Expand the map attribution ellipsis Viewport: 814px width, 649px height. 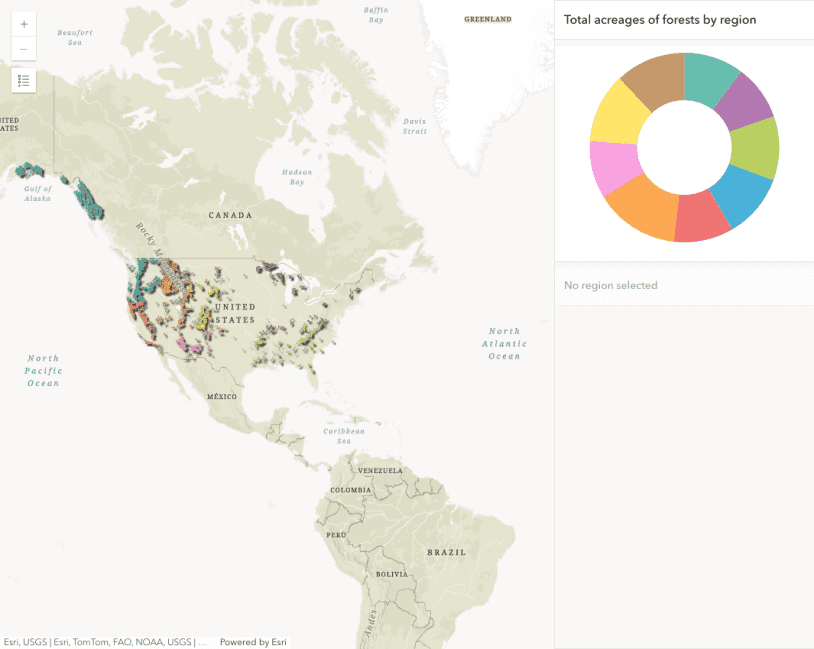click(202, 642)
